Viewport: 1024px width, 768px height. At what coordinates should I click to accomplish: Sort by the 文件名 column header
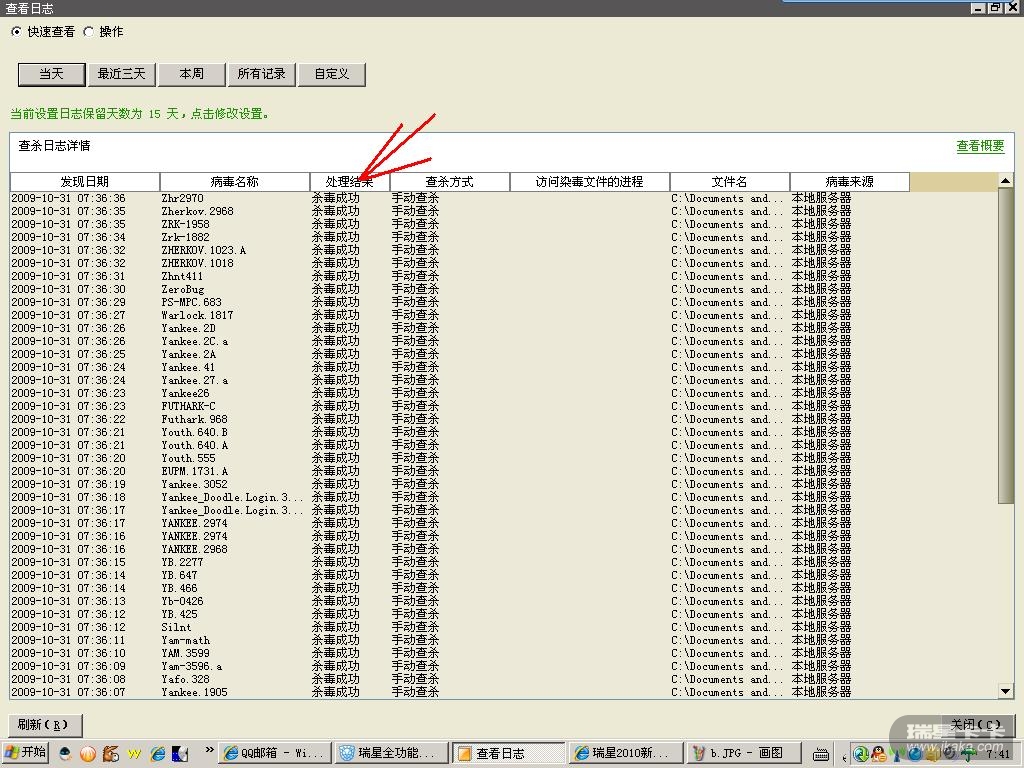tap(729, 182)
